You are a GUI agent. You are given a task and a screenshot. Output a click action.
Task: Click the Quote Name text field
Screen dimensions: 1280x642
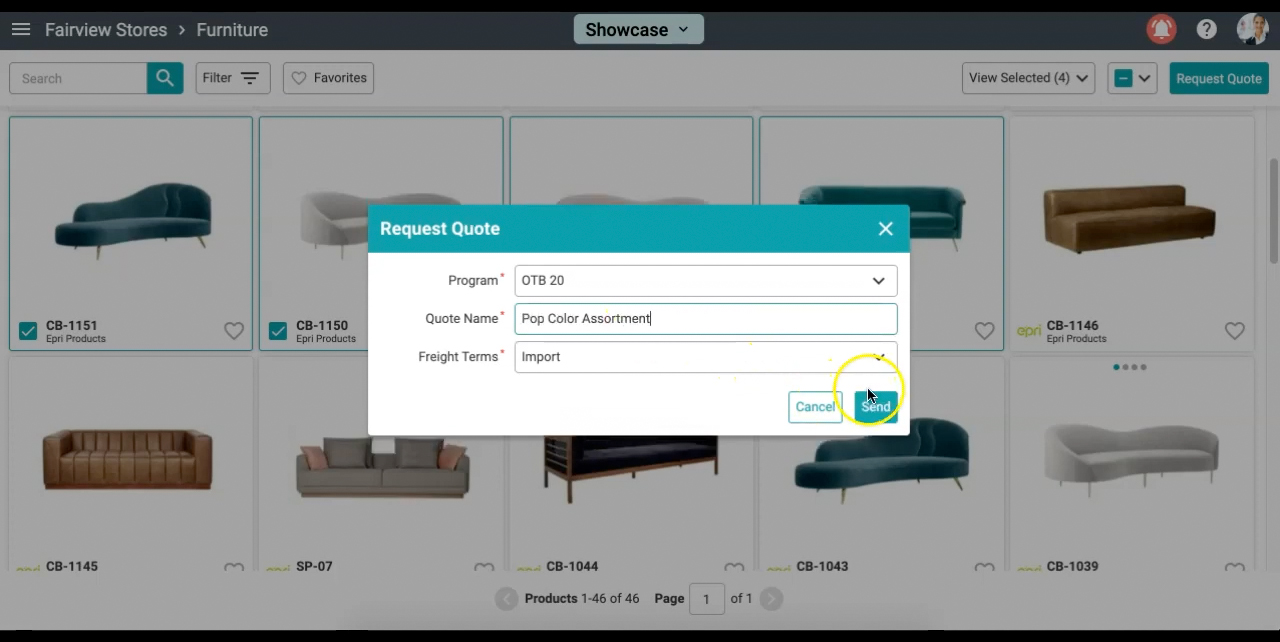point(705,319)
